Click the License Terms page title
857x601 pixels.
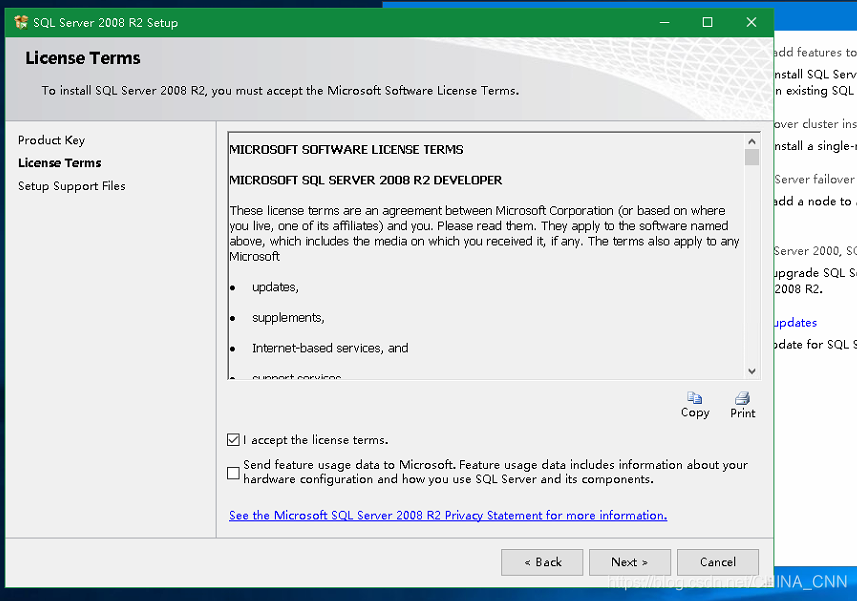pyautogui.click(x=83, y=58)
